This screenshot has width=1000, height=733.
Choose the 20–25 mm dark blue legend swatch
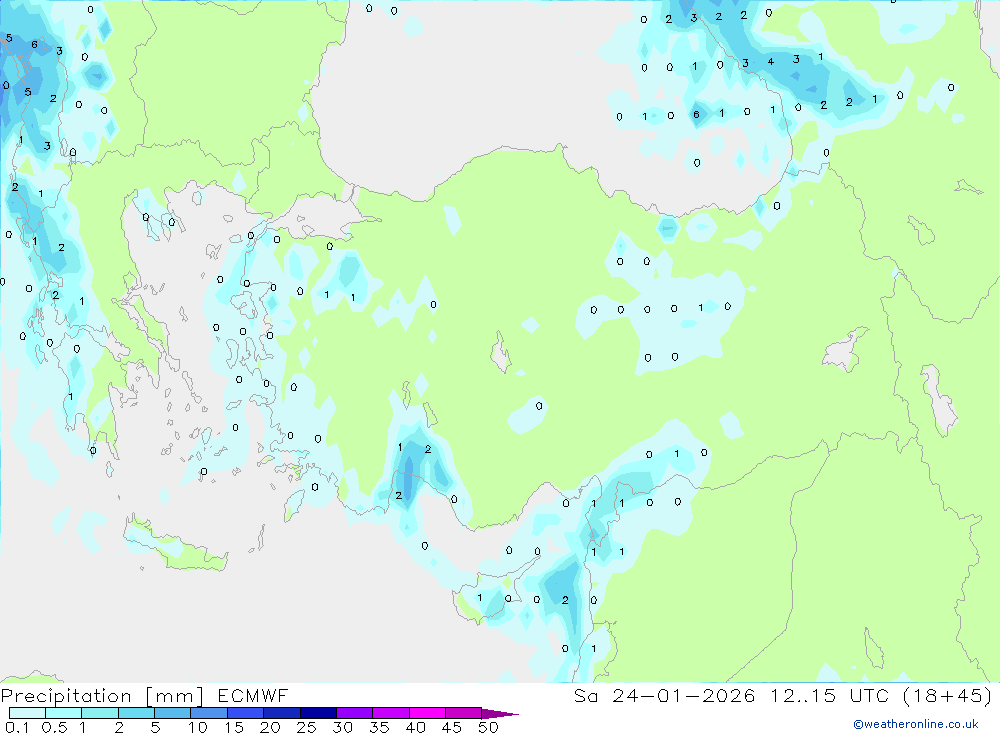coord(281,713)
